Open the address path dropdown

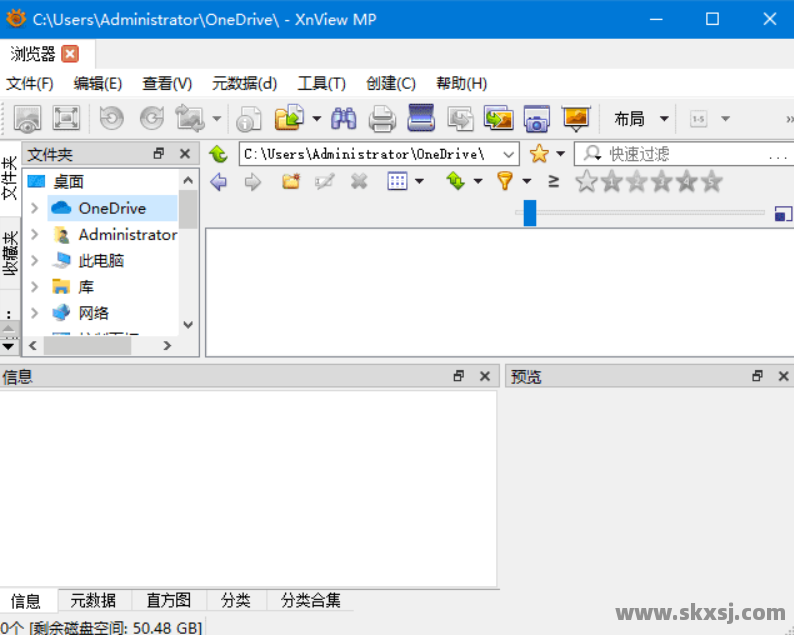point(509,154)
